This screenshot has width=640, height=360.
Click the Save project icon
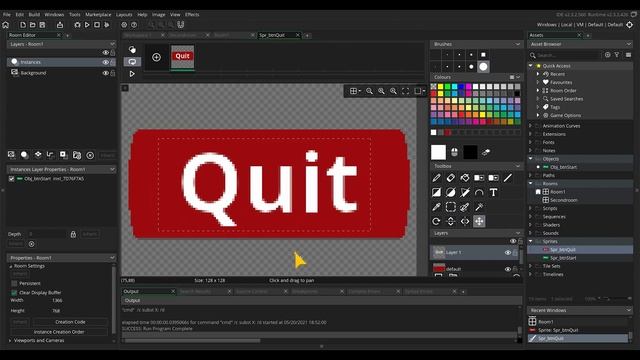(42, 25)
